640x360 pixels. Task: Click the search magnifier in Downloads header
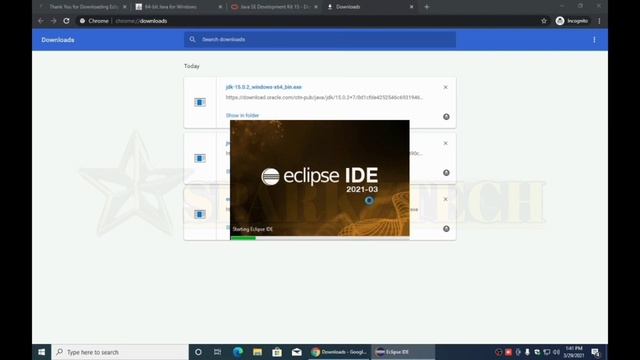click(x=192, y=39)
